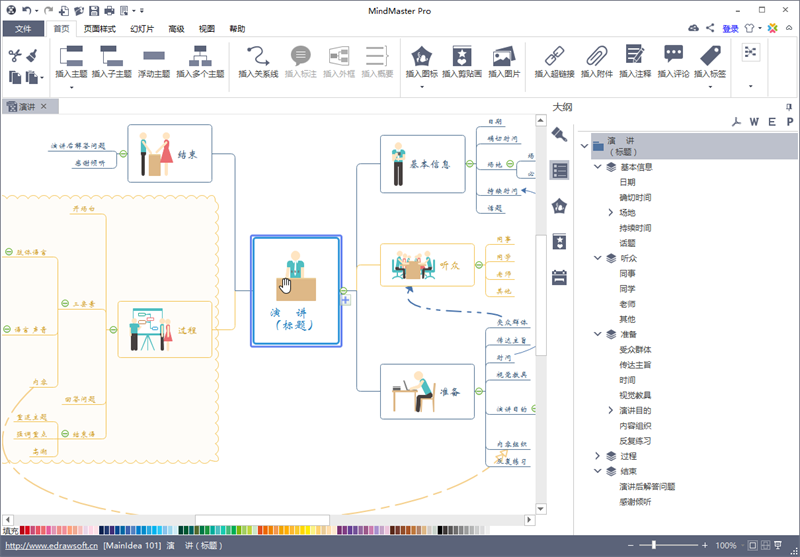Select 反复练习 in outline list

[635, 441]
